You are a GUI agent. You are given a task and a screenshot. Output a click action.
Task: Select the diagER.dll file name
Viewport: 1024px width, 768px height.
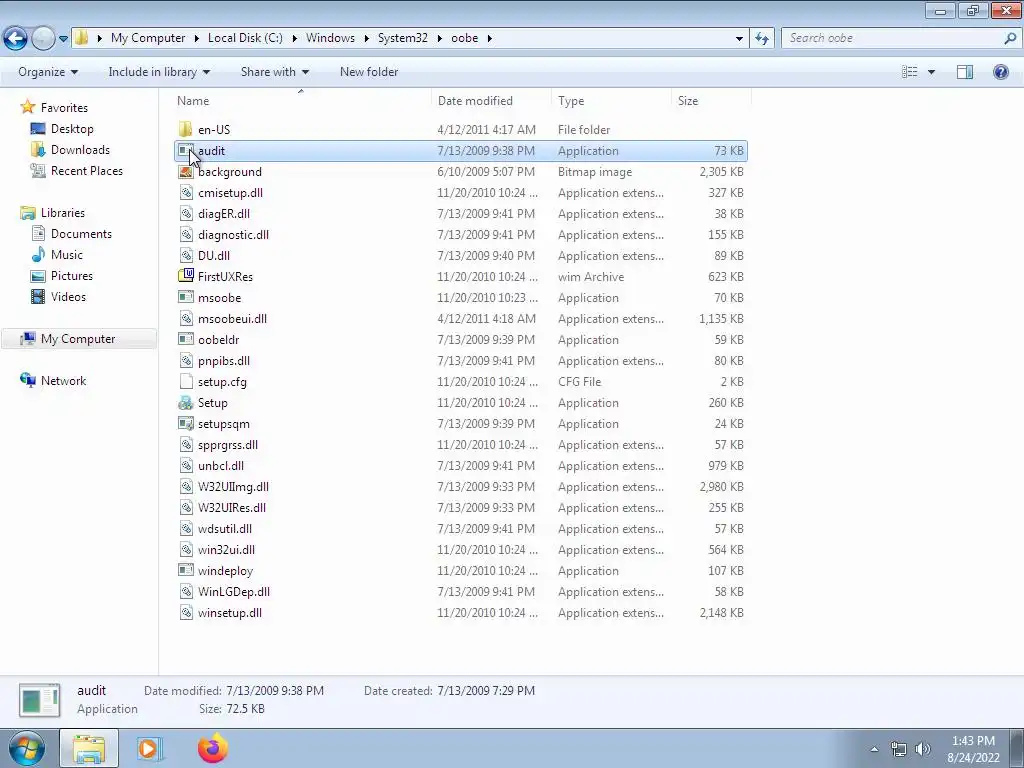click(x=224, y=214)
